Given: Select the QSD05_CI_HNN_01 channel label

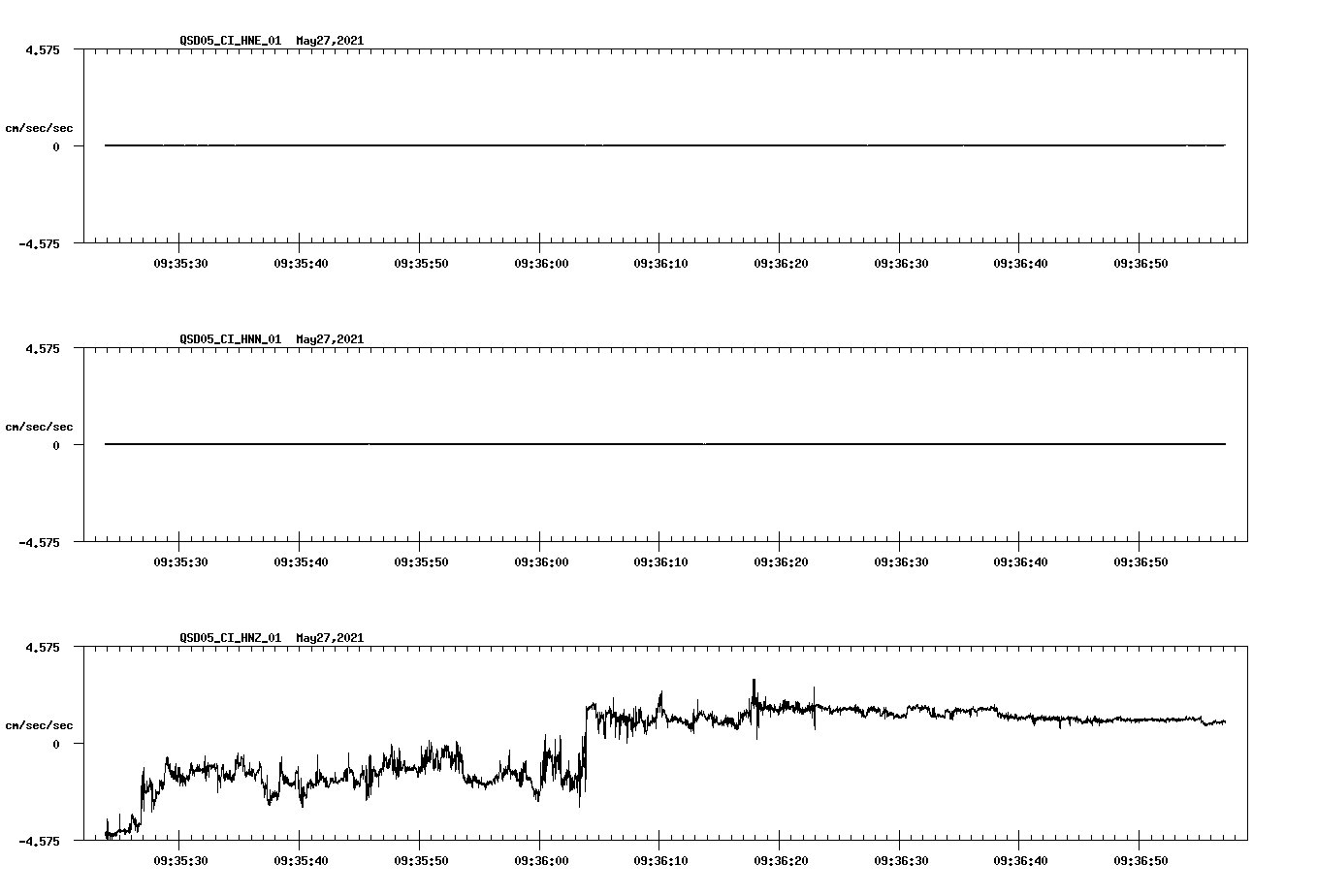Looking at the screenshot, I should (x=230, y=339).
